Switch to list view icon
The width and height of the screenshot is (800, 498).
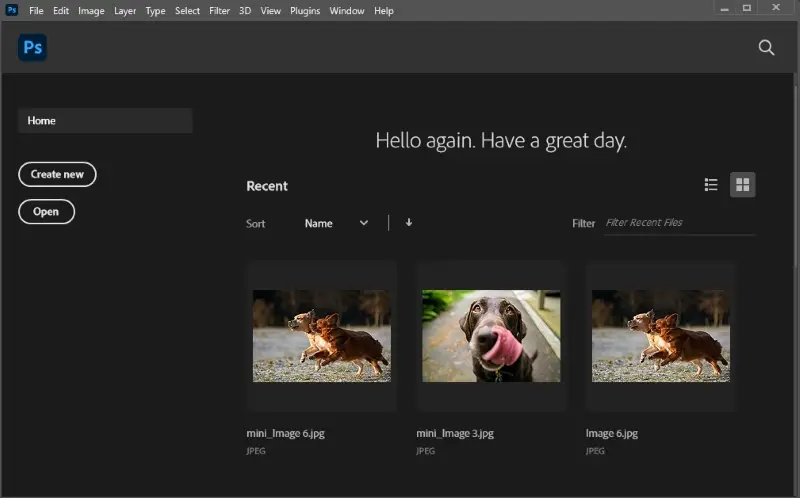(x=711, y=185)
